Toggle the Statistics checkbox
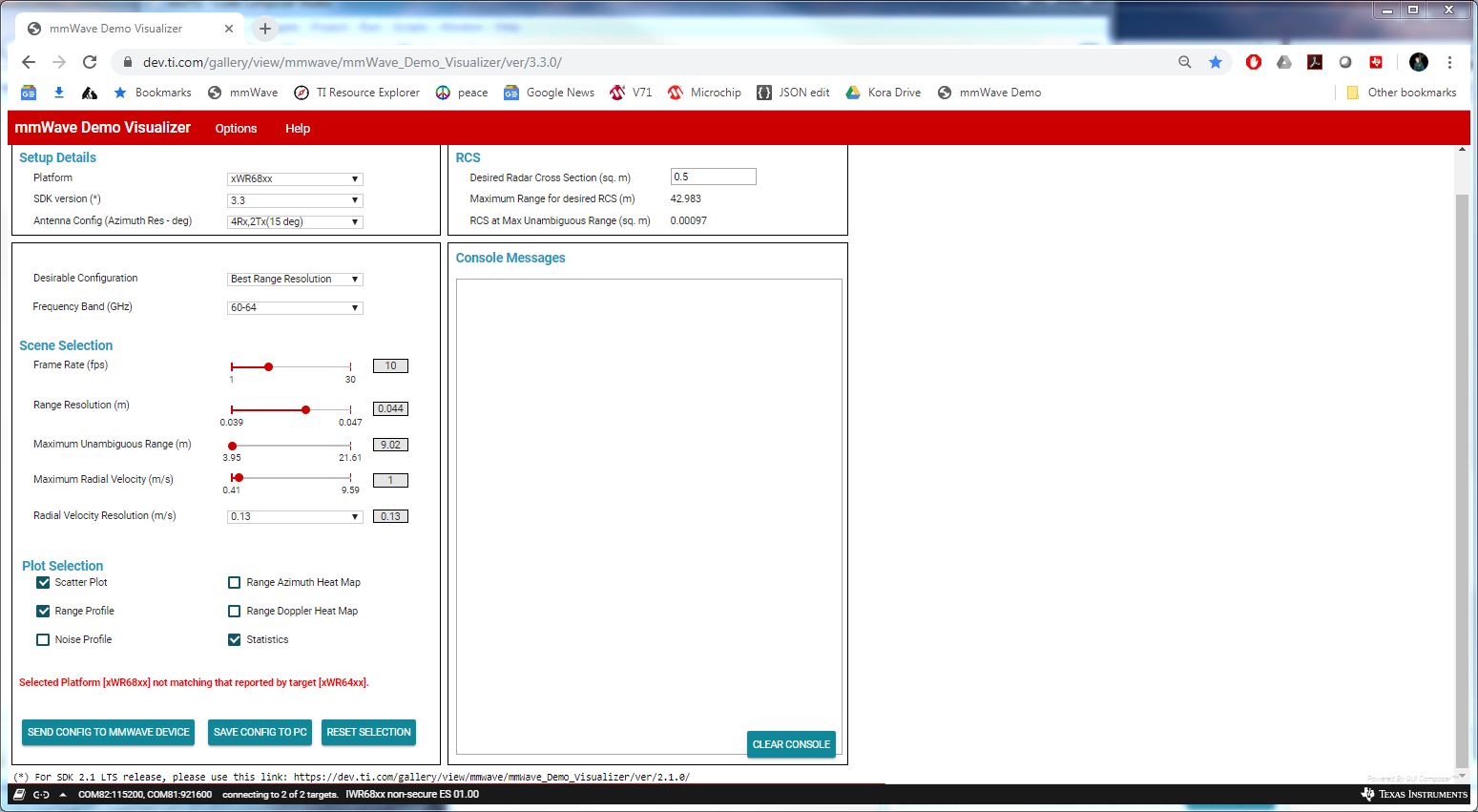This screenshot has width=1478, height=812. click(x=234, y=639)
